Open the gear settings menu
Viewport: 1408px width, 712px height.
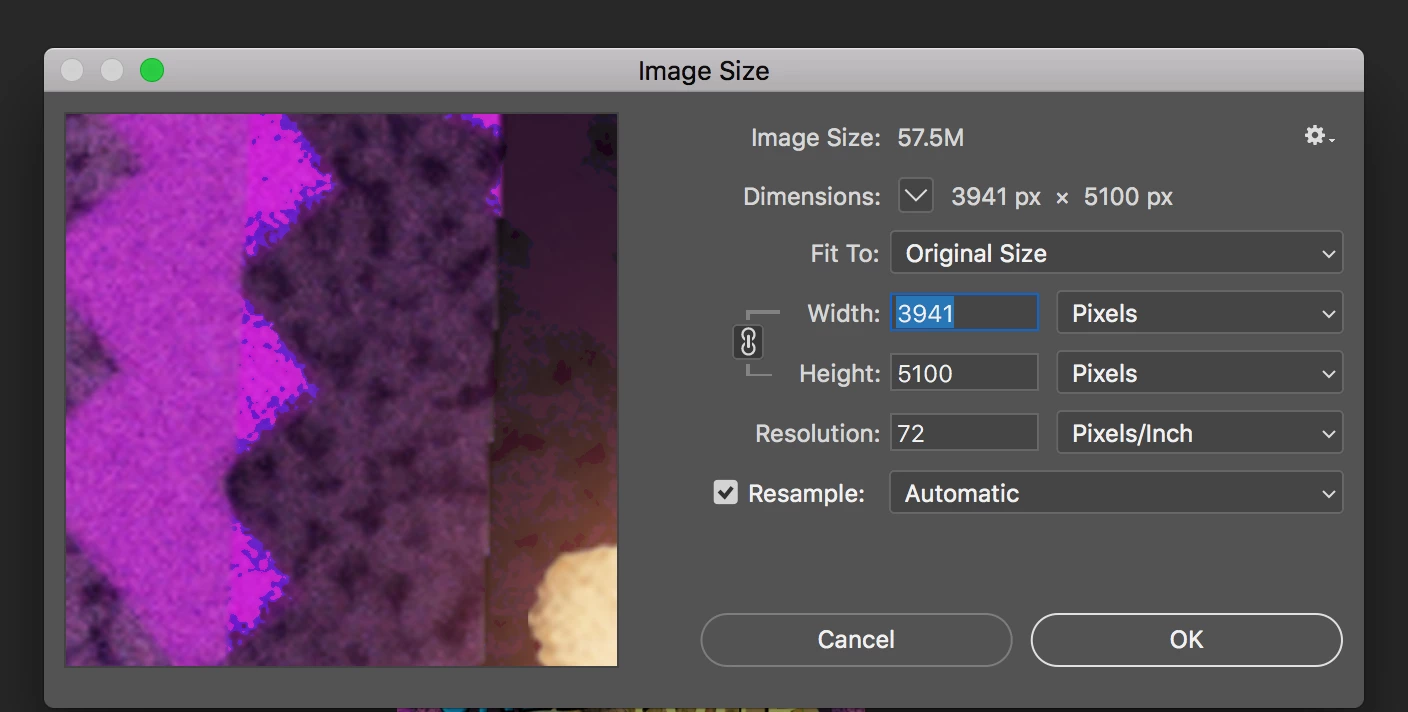1319,137
